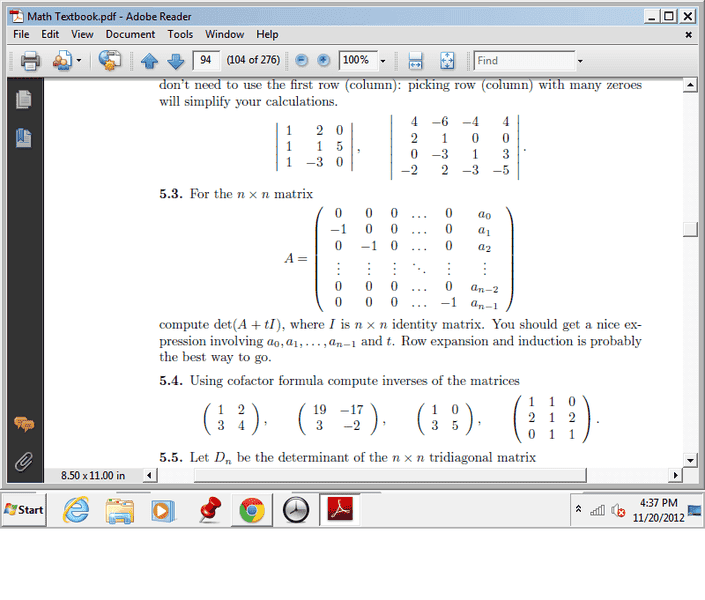Click the page size 8.50 x 11.00 in label
Screen dimensions: 705x600
point(93,475)
